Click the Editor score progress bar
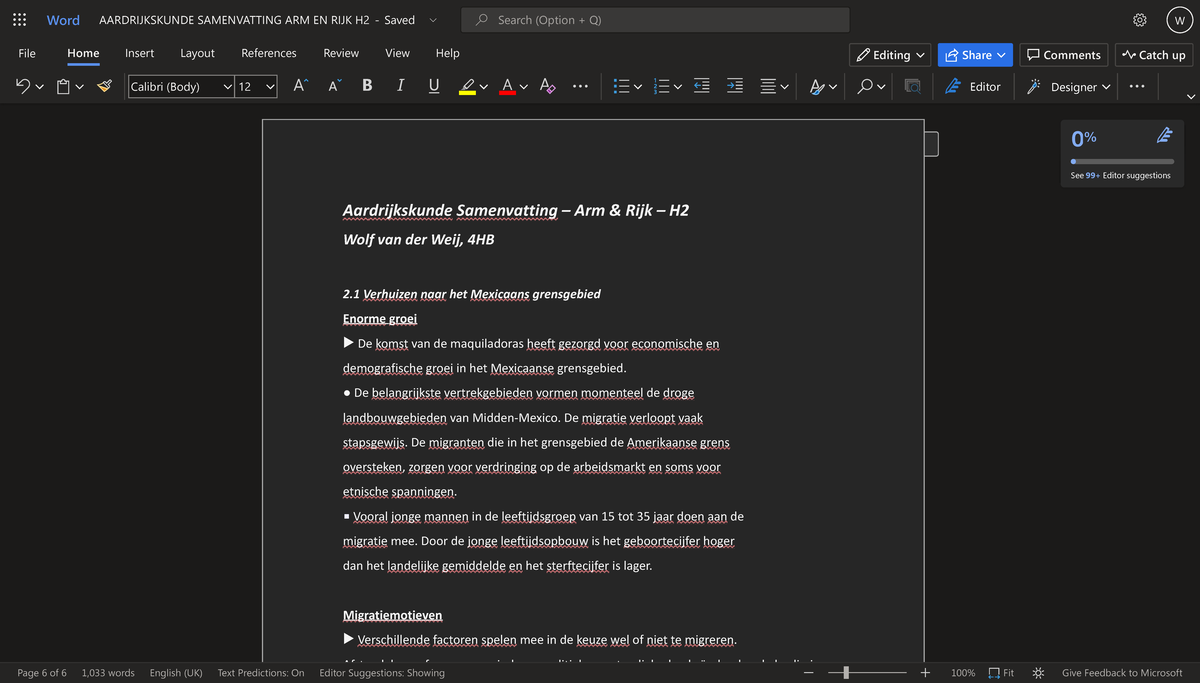This screenshot has width=1200, height=683. click(x=1122, y=161)
